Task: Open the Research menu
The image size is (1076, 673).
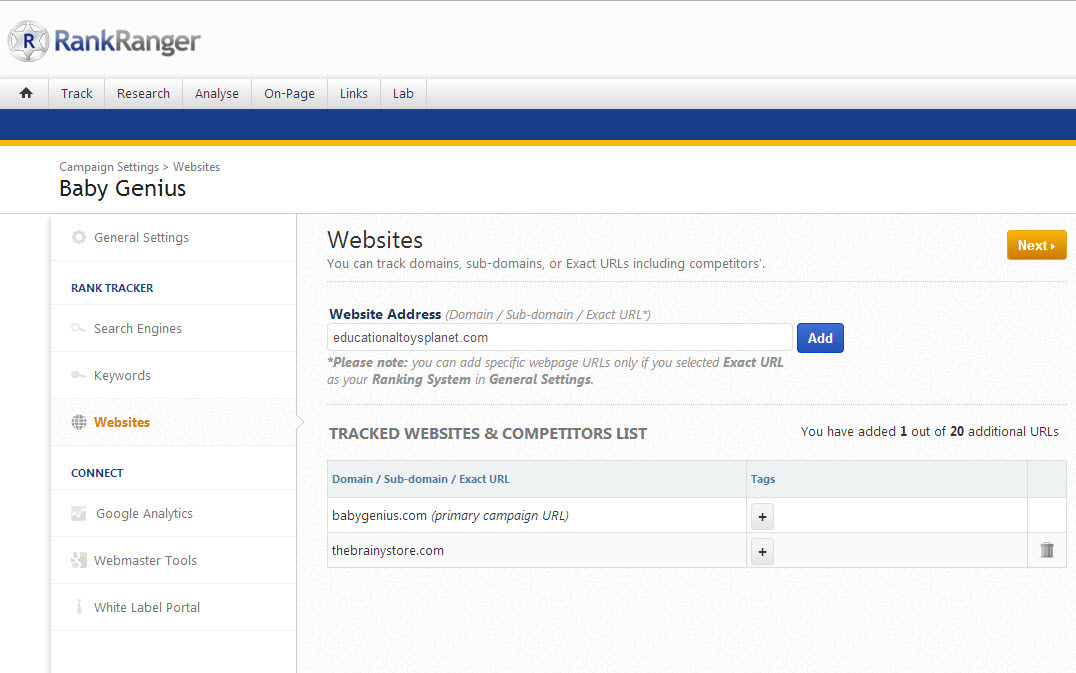Action: click(143, 93)
